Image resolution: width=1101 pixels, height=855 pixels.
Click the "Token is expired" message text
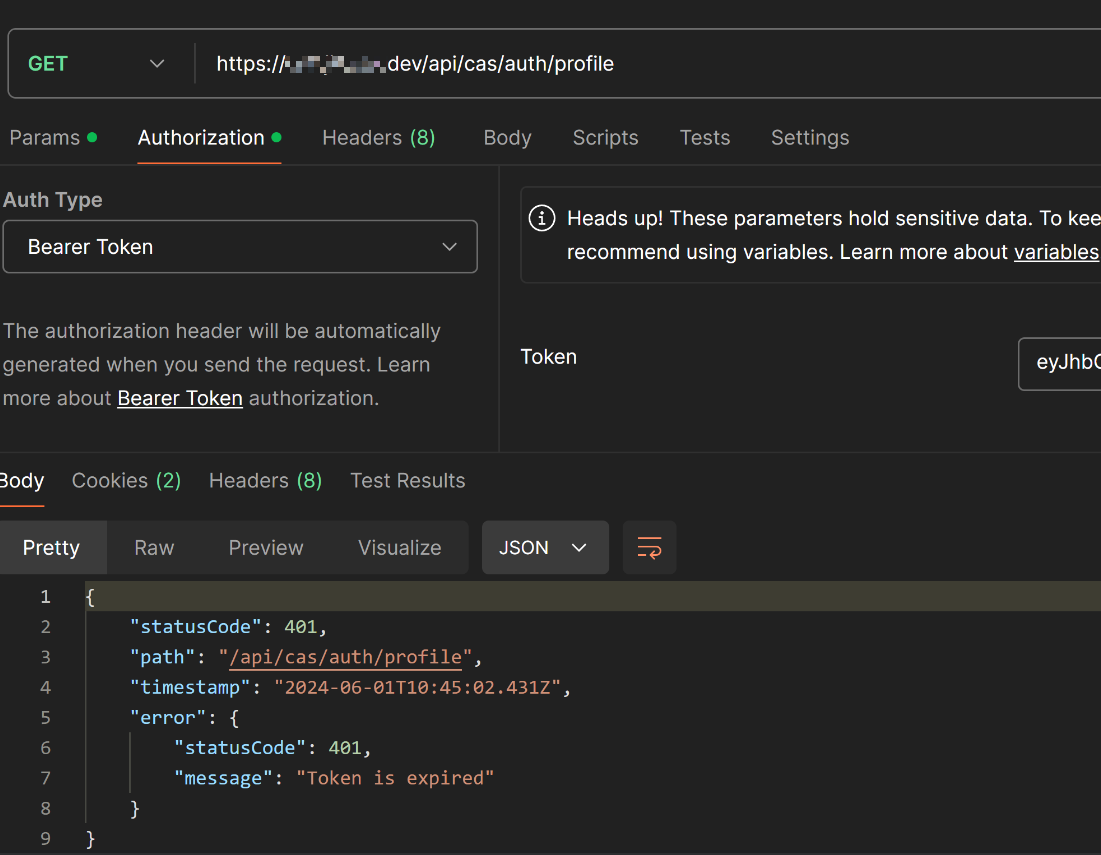395,778
